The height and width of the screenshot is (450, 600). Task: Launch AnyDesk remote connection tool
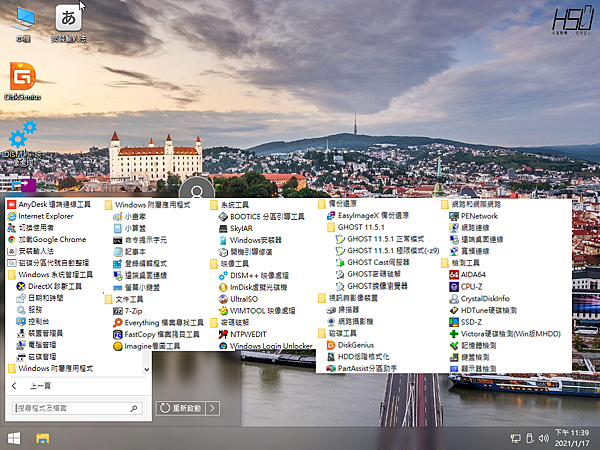[x=49, y=205]
